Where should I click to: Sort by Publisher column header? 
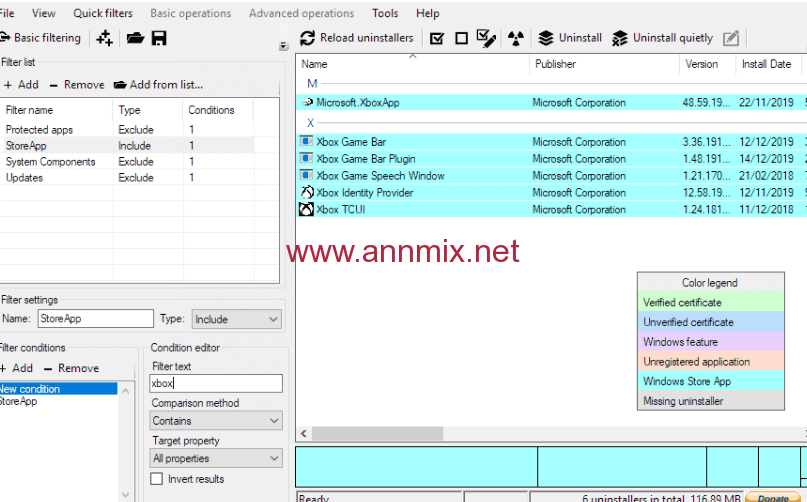click(605, 64)
